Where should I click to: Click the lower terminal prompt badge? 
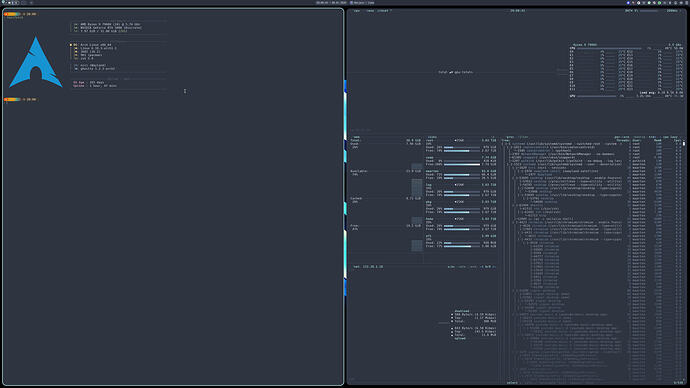12,99
